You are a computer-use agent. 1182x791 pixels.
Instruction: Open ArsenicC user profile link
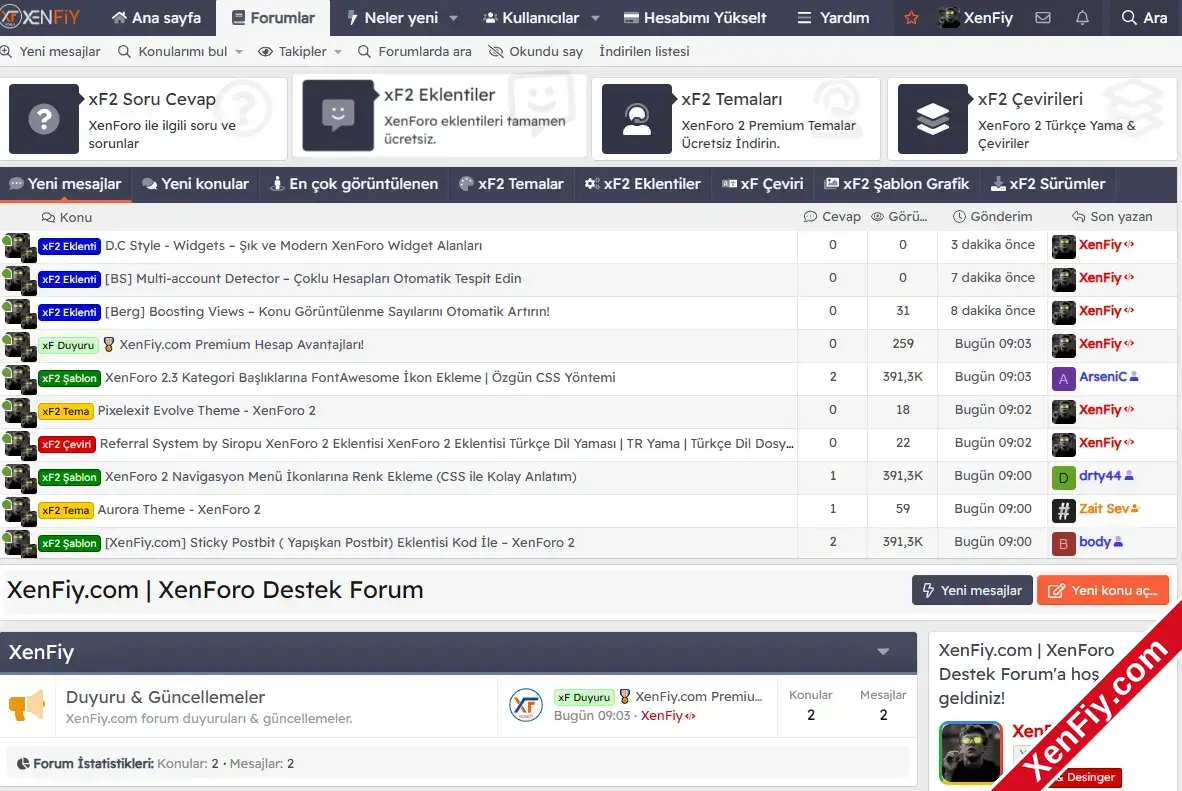pos(1103,376)
